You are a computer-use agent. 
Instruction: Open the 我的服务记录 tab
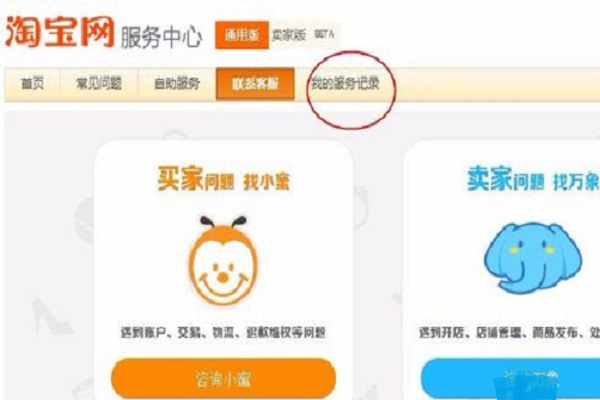click(x=345, y=83)
